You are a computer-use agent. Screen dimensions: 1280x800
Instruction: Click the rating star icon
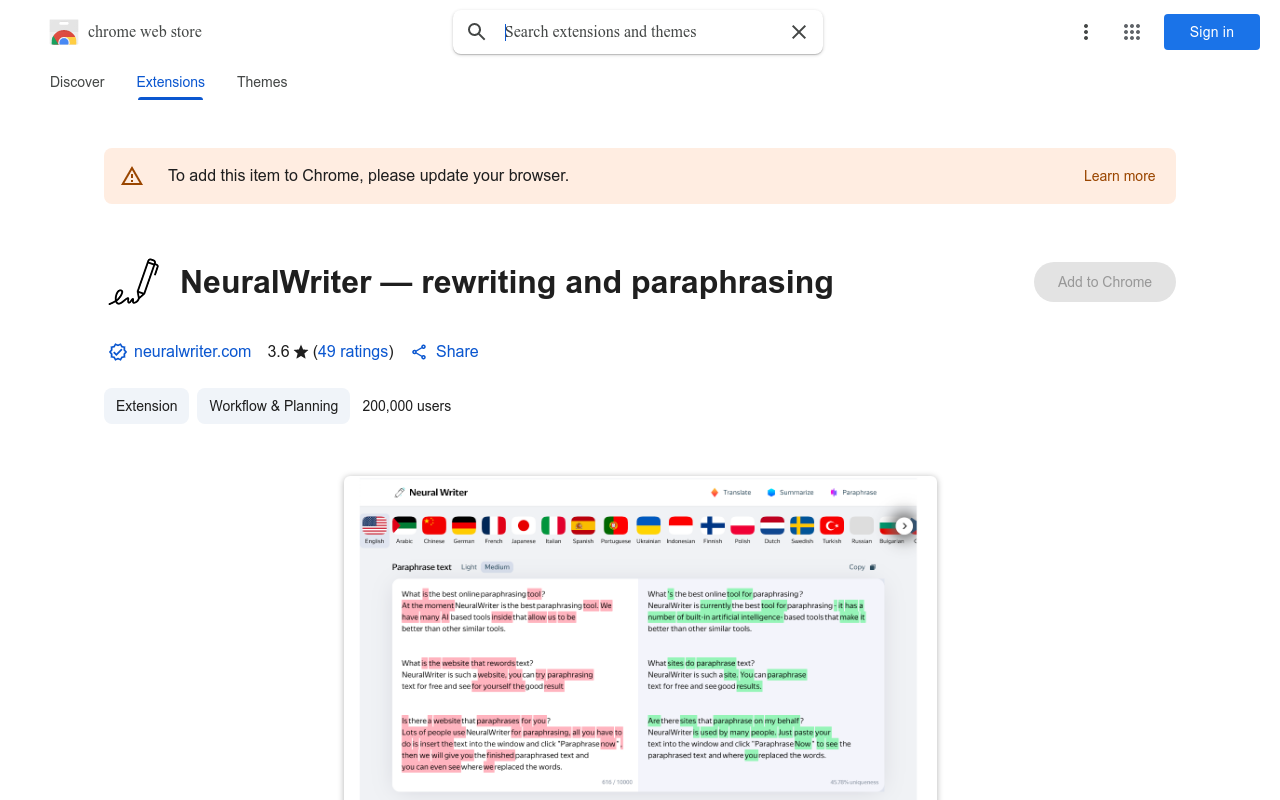tap(301, 352)
